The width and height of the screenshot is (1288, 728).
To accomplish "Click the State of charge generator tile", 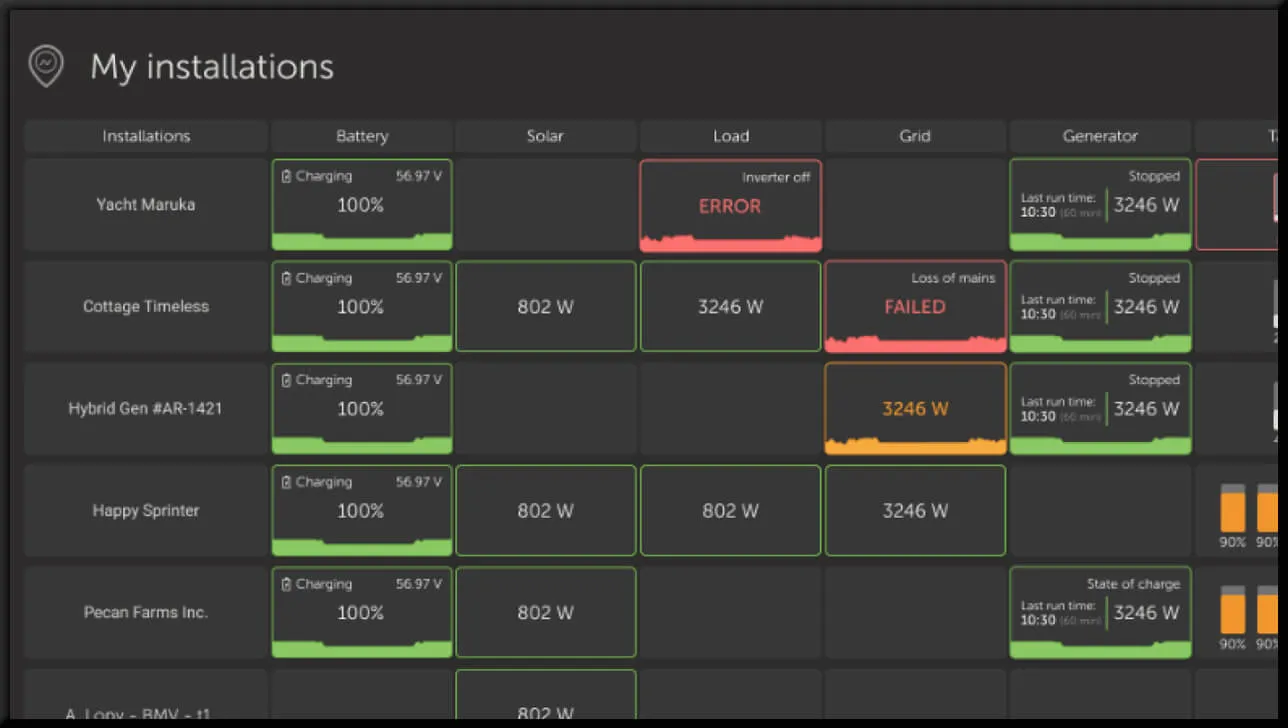I will tap(1099, 611).
